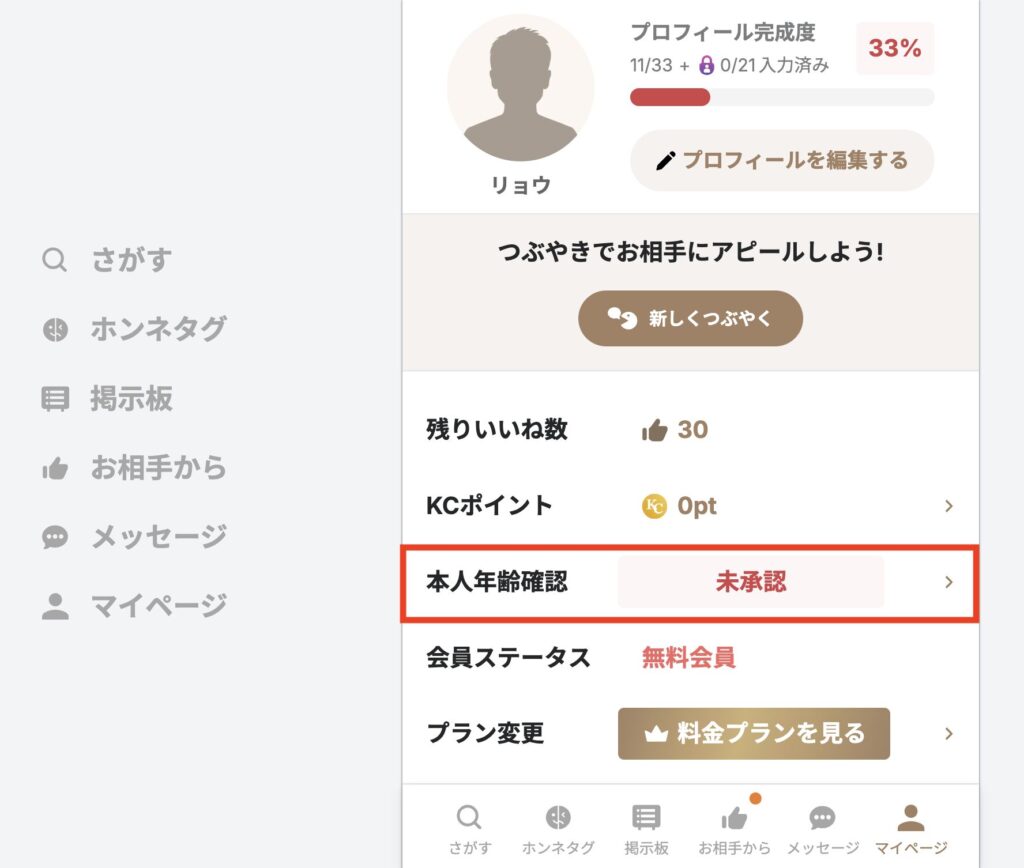
Task: Select the メッセージ speech bubble icon in bottom bar
Action: (x=821, y=815)
